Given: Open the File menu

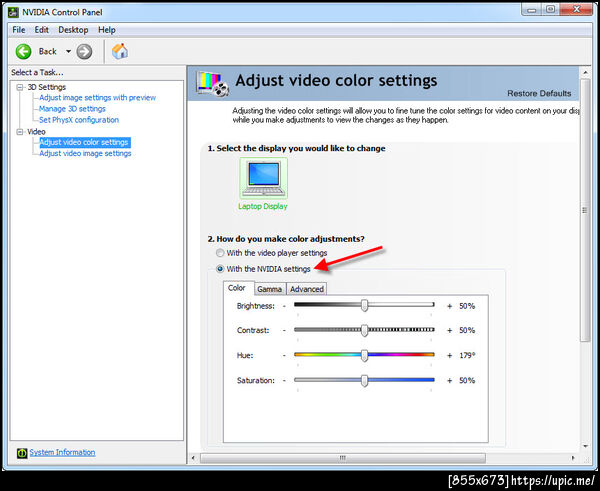Looking at the screenshot, I should (x=18, y=30).
